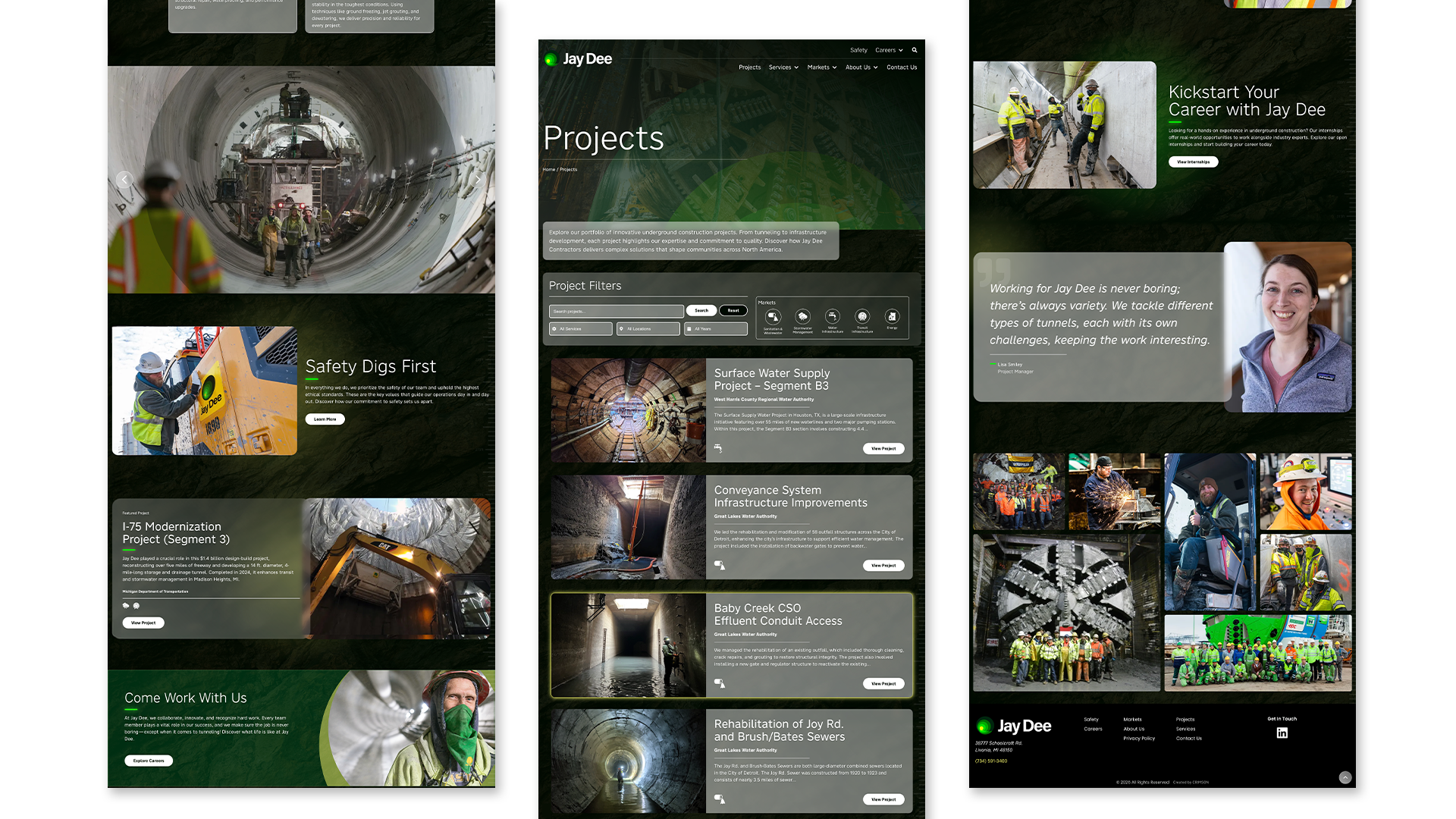View Project for Rehabilitation of Joy Rd. Sewers

pos(883,799)
